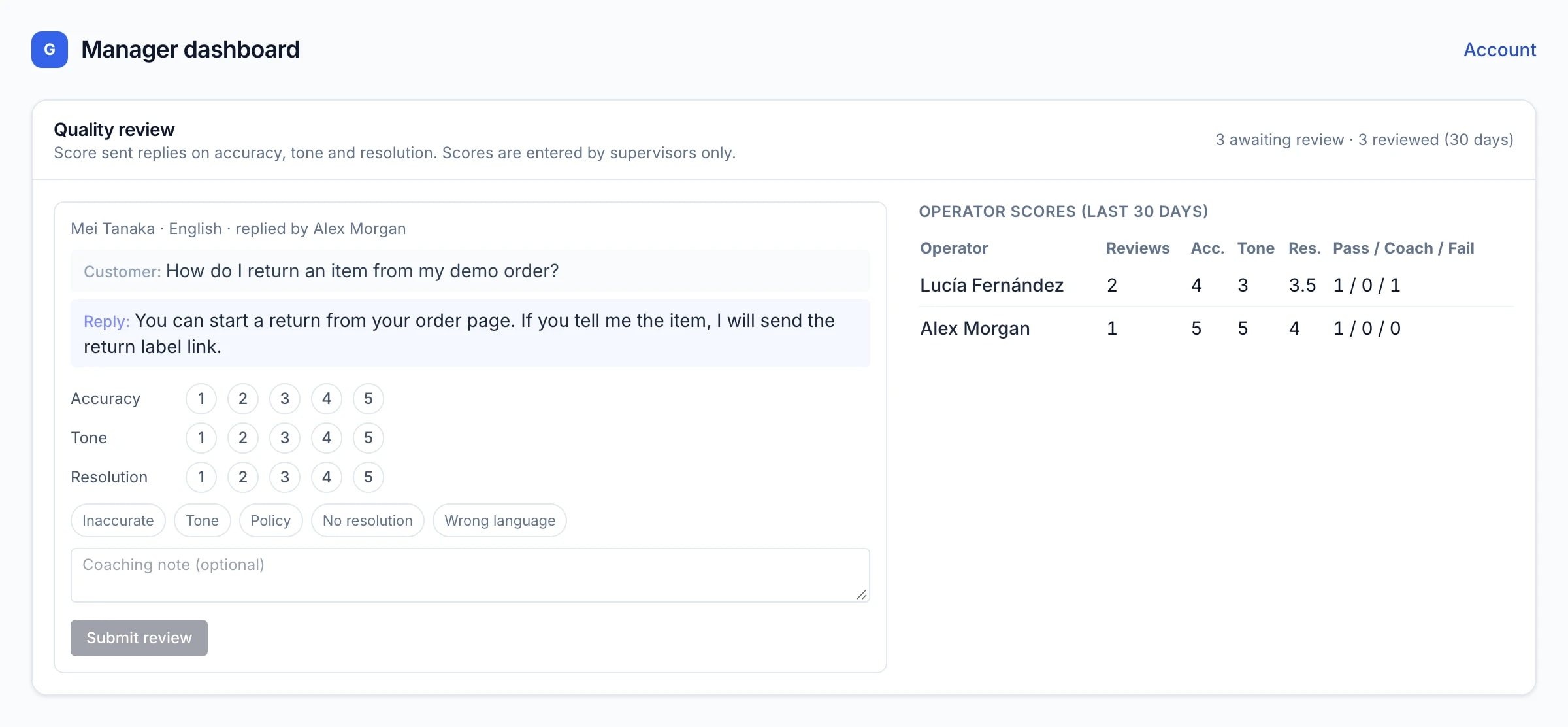Set Accuracy score to 2
The image size is (1568, 727).
tap(243, 399)
